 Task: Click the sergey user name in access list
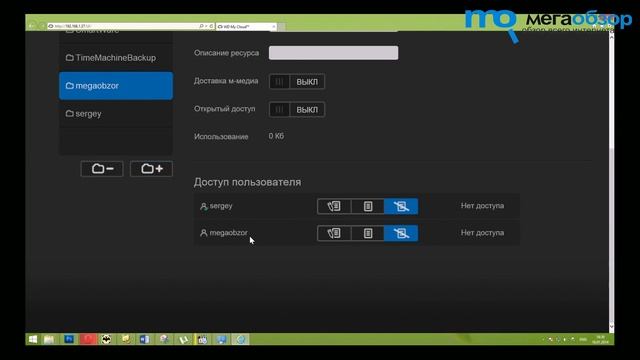[x=221, y=206]
